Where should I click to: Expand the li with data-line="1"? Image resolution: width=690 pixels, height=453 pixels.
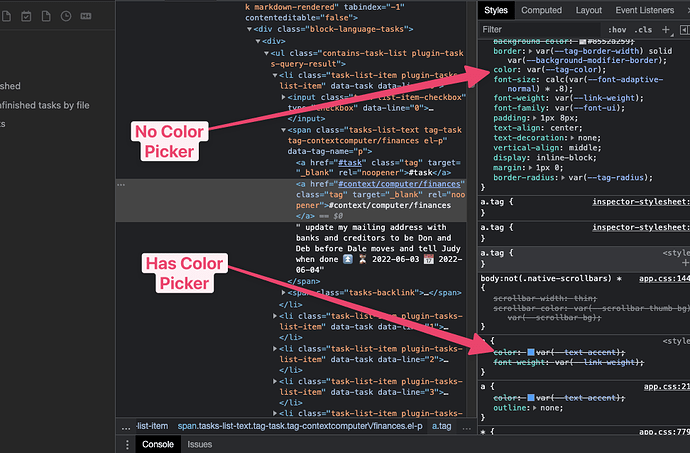click(275, 316)
